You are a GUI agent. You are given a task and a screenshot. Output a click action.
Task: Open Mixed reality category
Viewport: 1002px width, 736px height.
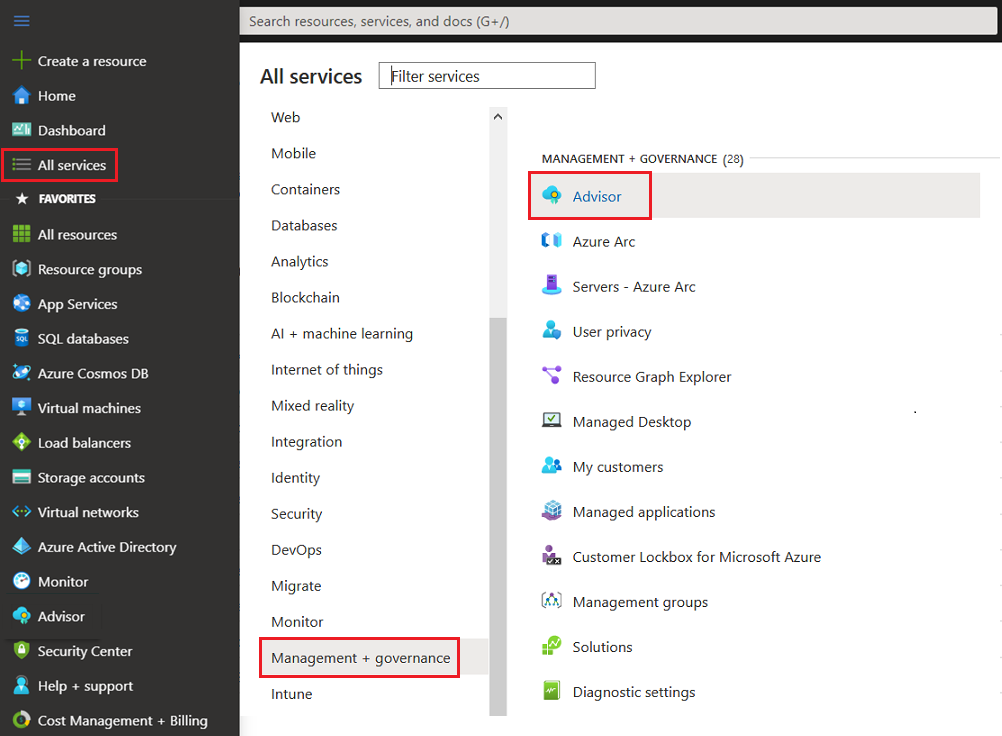312,406
